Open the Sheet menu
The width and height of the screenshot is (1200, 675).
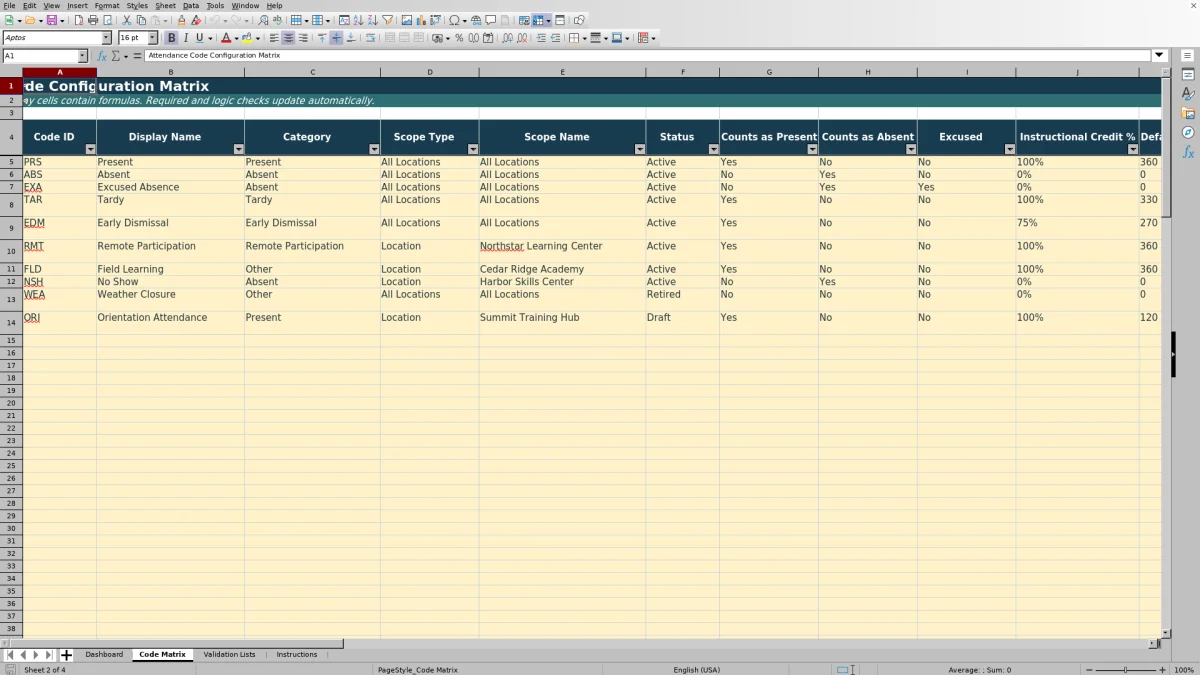click(165, 6)
